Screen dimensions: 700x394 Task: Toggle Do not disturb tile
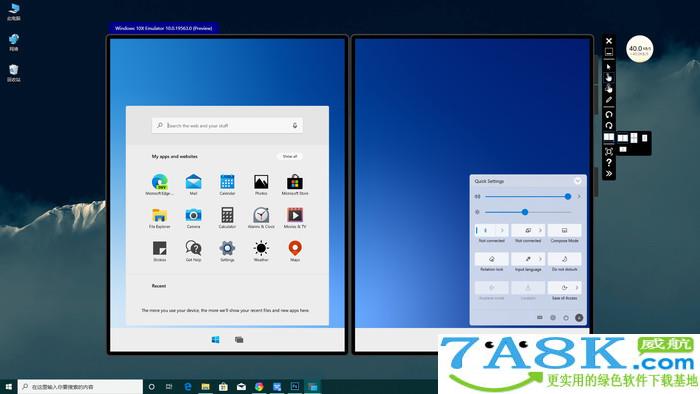[x=564, y=259]
